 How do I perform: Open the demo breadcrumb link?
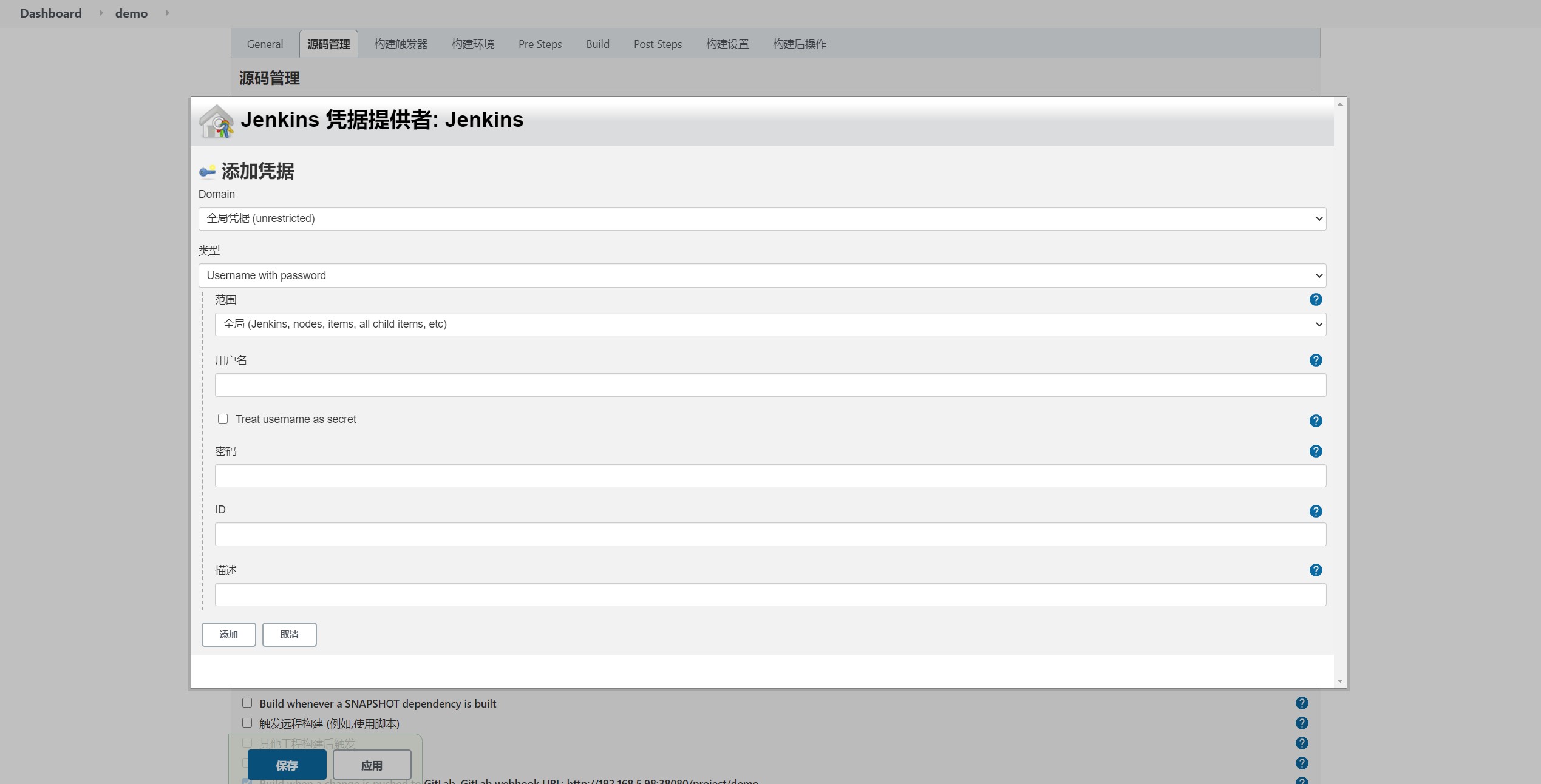(132, 13)
